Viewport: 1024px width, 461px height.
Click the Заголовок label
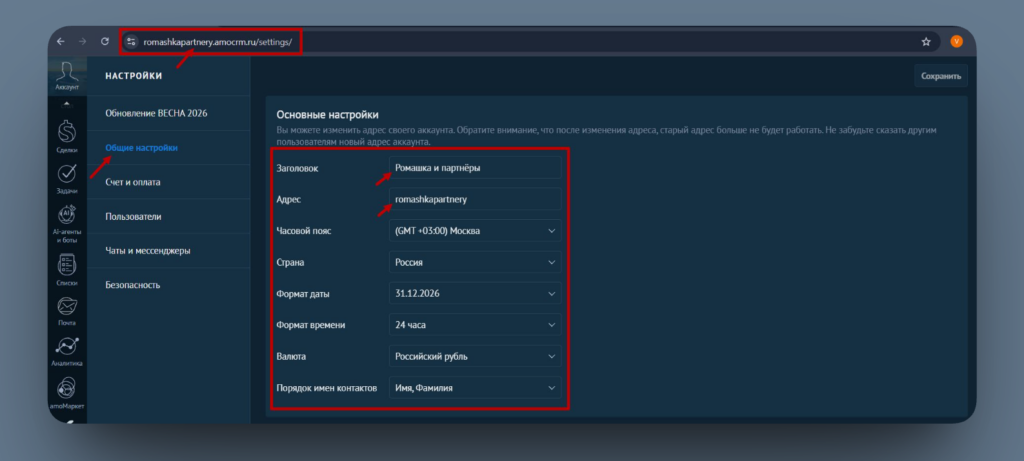click(x=298, y=168)
